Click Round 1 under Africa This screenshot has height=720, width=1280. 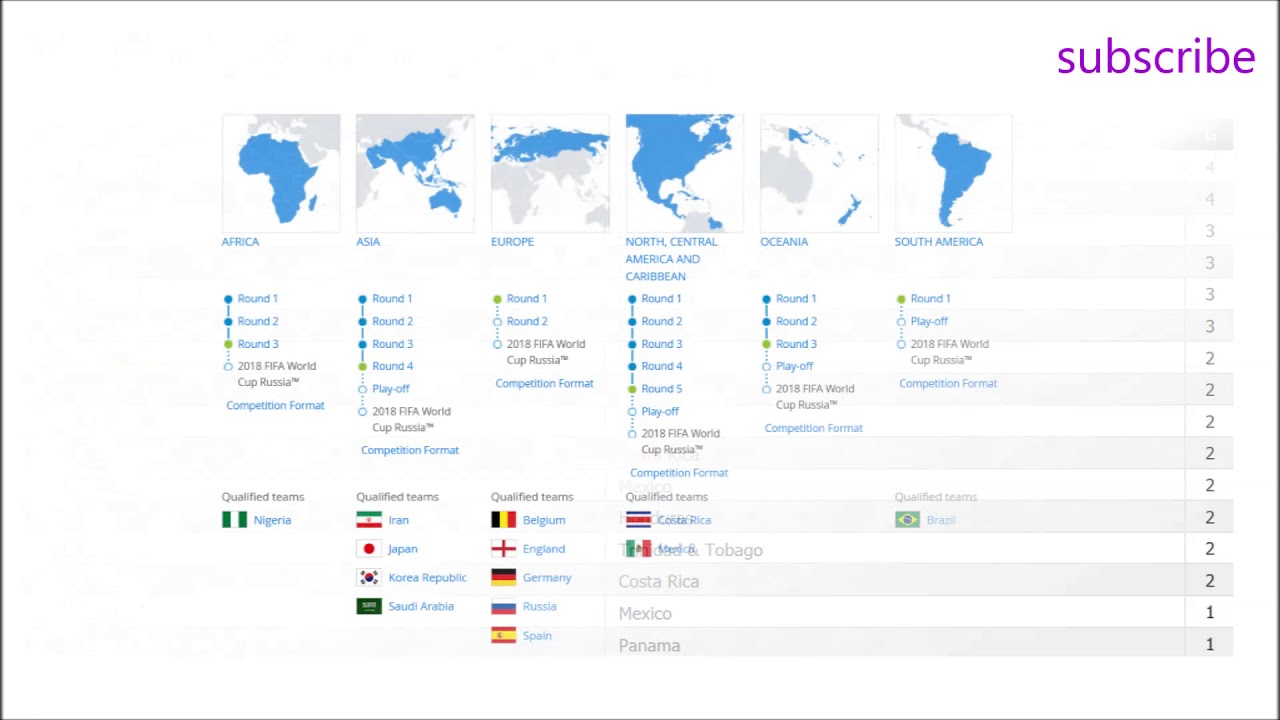(x=258, y=299)
